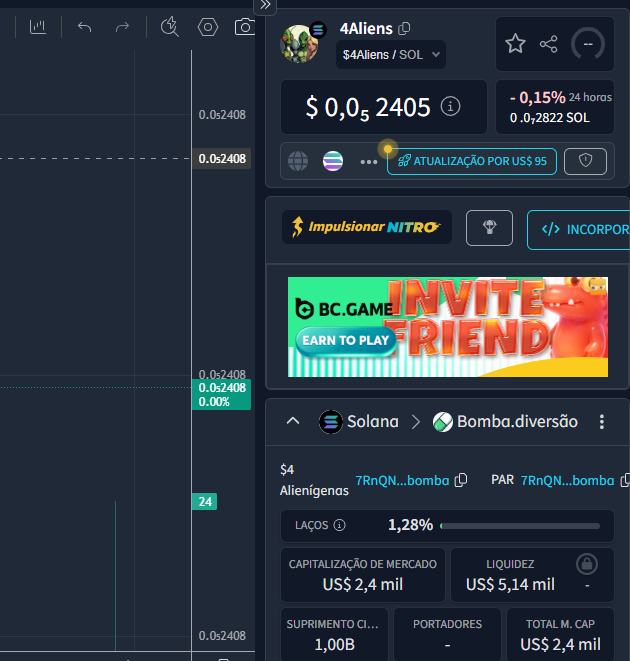Copy the token address
This screenshot has width=630, height=661.
pyautogui.click(x=461, y=480)
